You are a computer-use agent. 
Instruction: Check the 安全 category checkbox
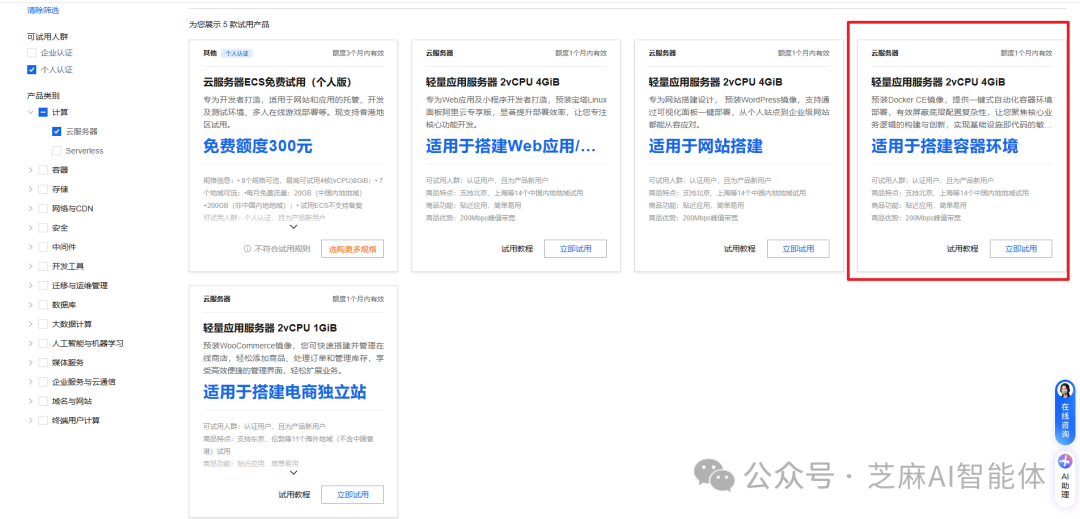43,227
